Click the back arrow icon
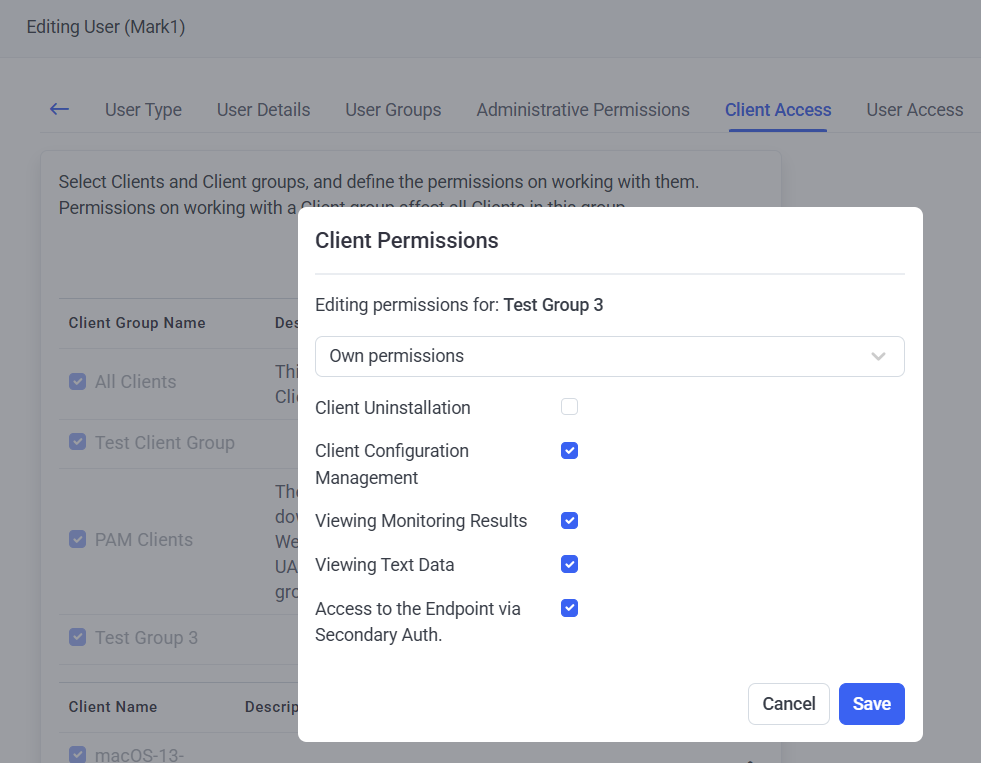 click(x=60, y=109)
